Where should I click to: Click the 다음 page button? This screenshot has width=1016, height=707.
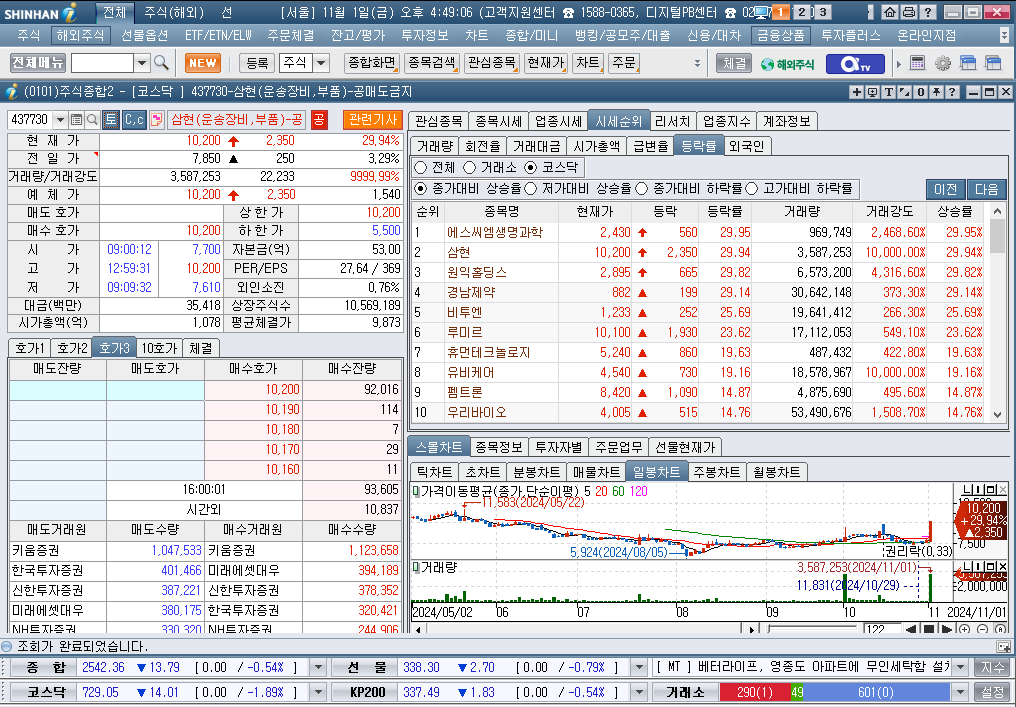[986, 189]
